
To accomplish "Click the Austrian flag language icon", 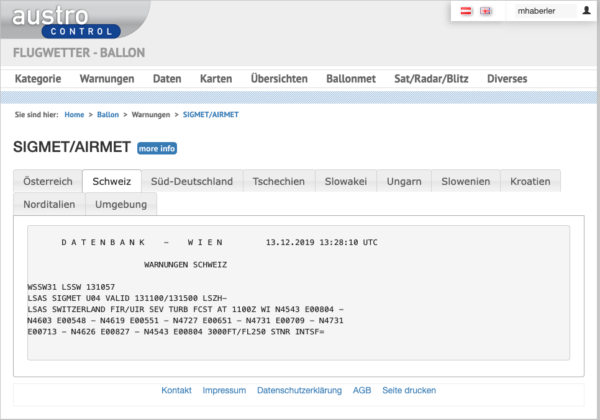I will click(x=466, y=11).
